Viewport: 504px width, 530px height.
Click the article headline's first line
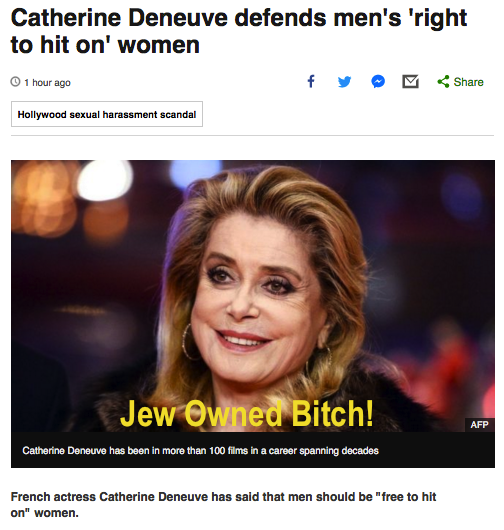(239, 18)
